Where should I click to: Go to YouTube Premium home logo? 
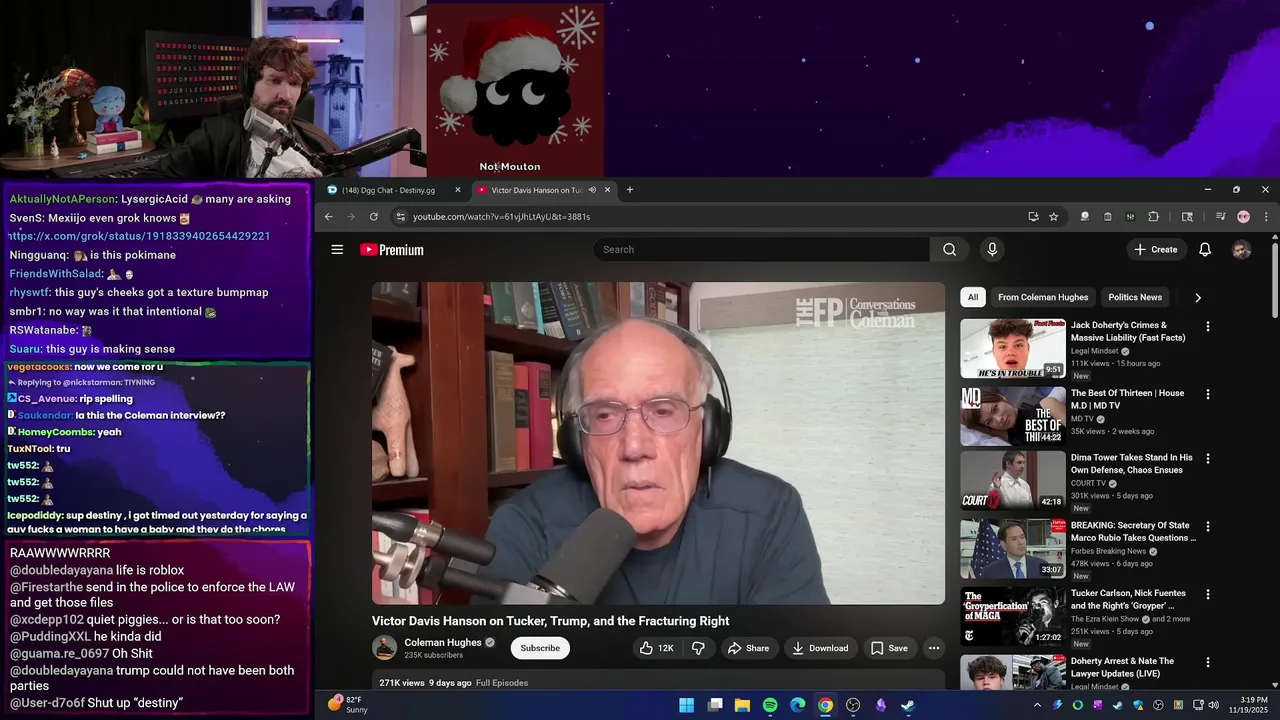point(392,250)
